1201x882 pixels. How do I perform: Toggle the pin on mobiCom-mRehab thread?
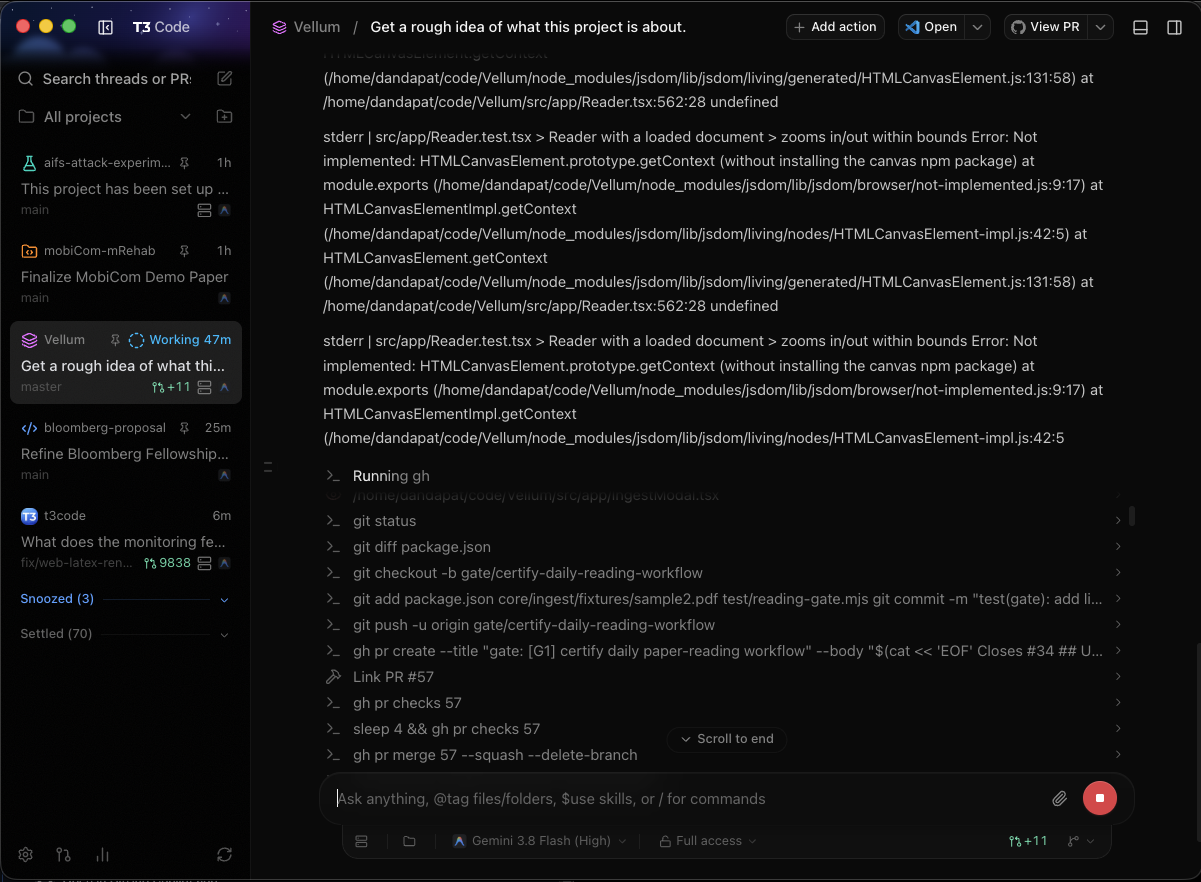tap(184, 251)
